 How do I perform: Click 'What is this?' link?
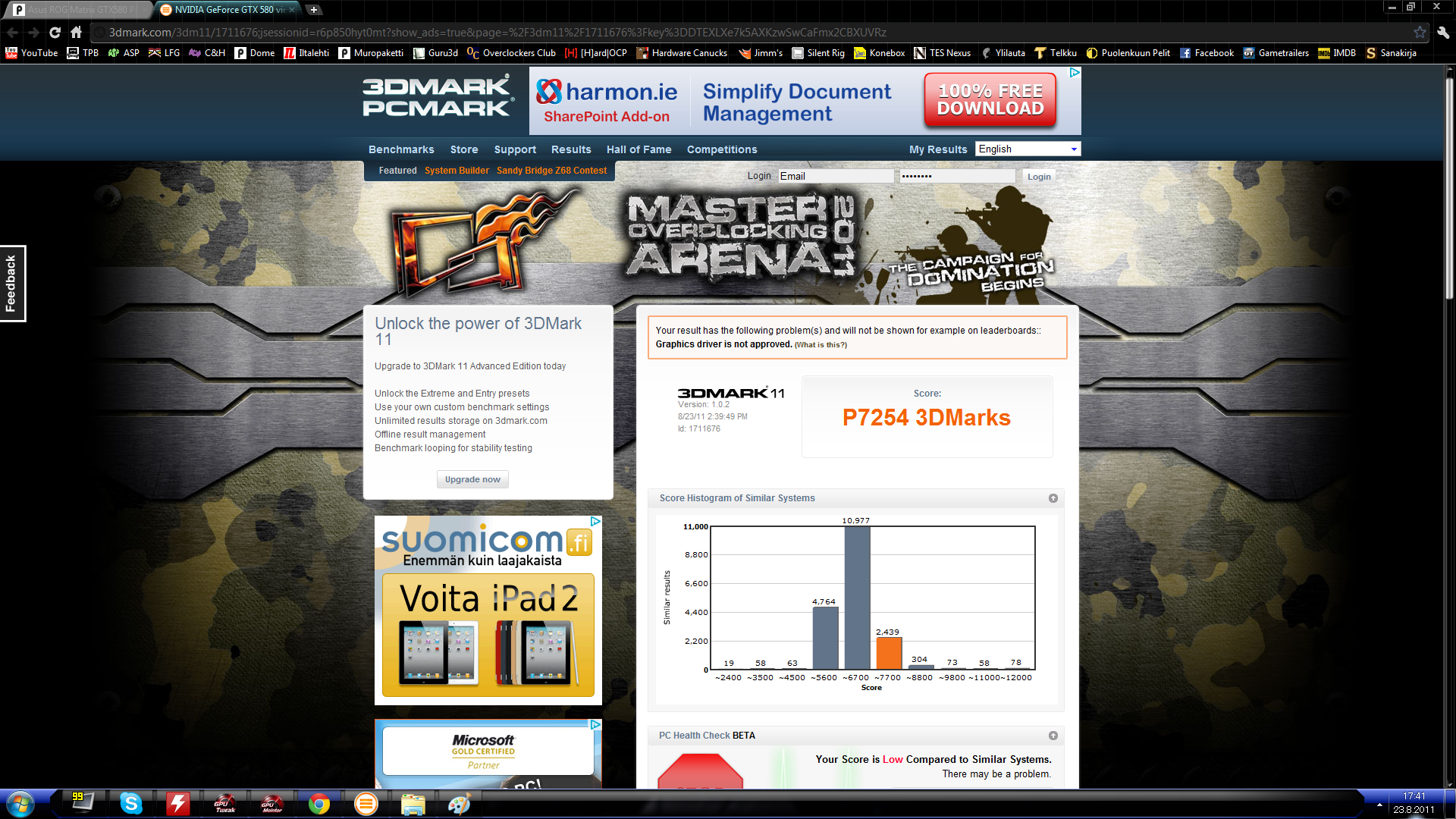coord(821,345)
